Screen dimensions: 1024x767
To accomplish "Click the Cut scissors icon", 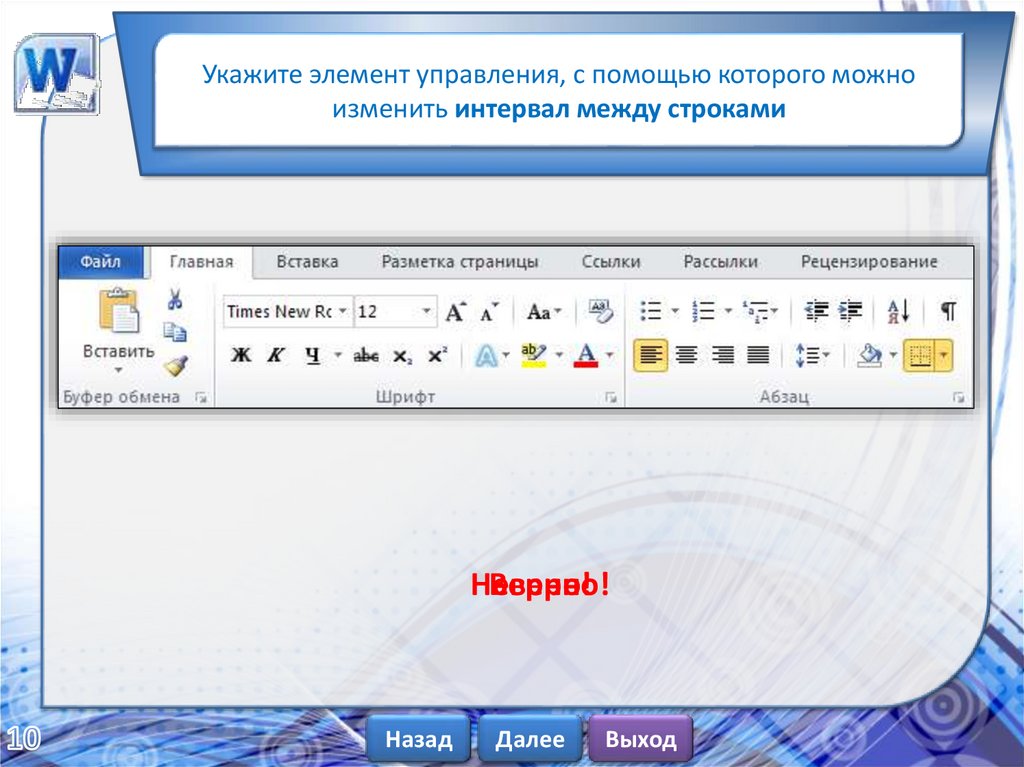I will pos(175,300).
